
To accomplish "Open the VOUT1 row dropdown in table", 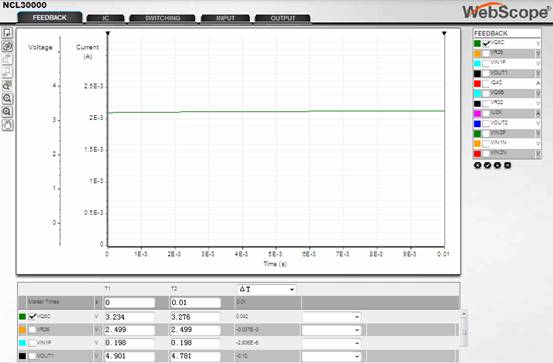I will tap(331, 356).
